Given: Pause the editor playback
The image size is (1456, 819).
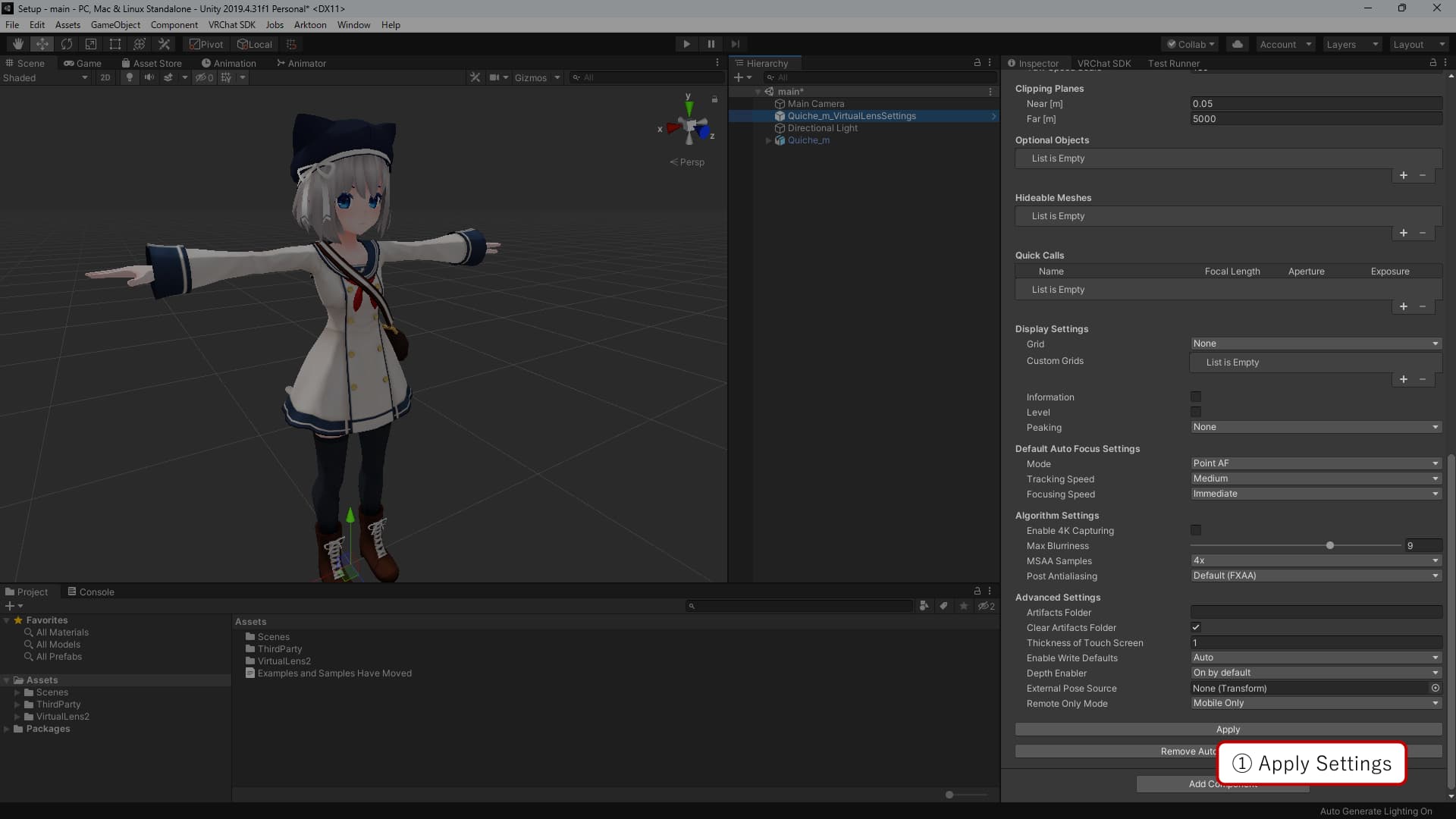Looking at the screenshot, I should point(711,44).
